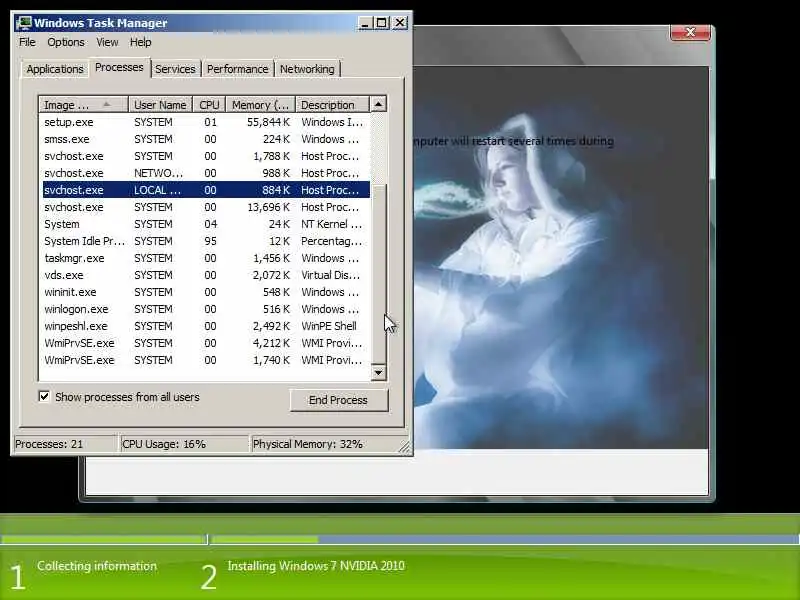
Task: Click the Processes: 21 status entry
Action: tap(65, 444)
